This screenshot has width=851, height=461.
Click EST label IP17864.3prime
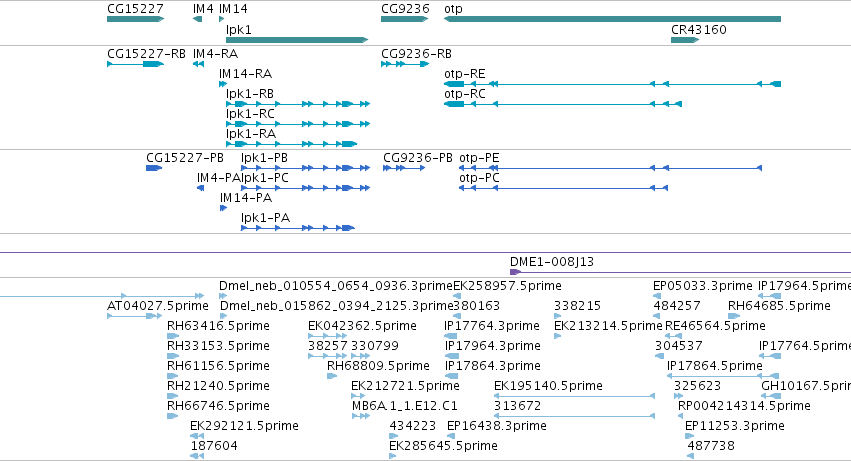493,367
